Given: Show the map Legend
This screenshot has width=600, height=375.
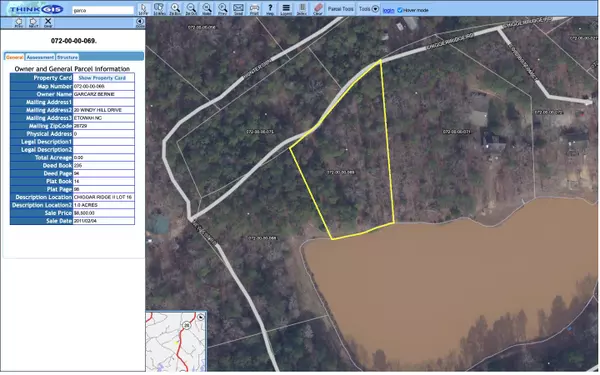Looking at the screenshot, I should pos(286,9).
